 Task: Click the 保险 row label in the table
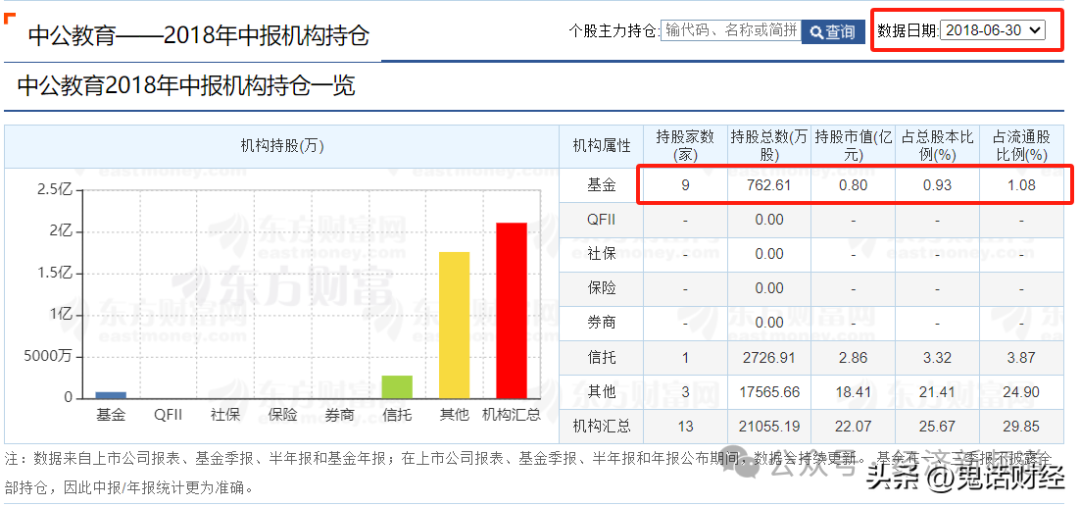point(601,288)
